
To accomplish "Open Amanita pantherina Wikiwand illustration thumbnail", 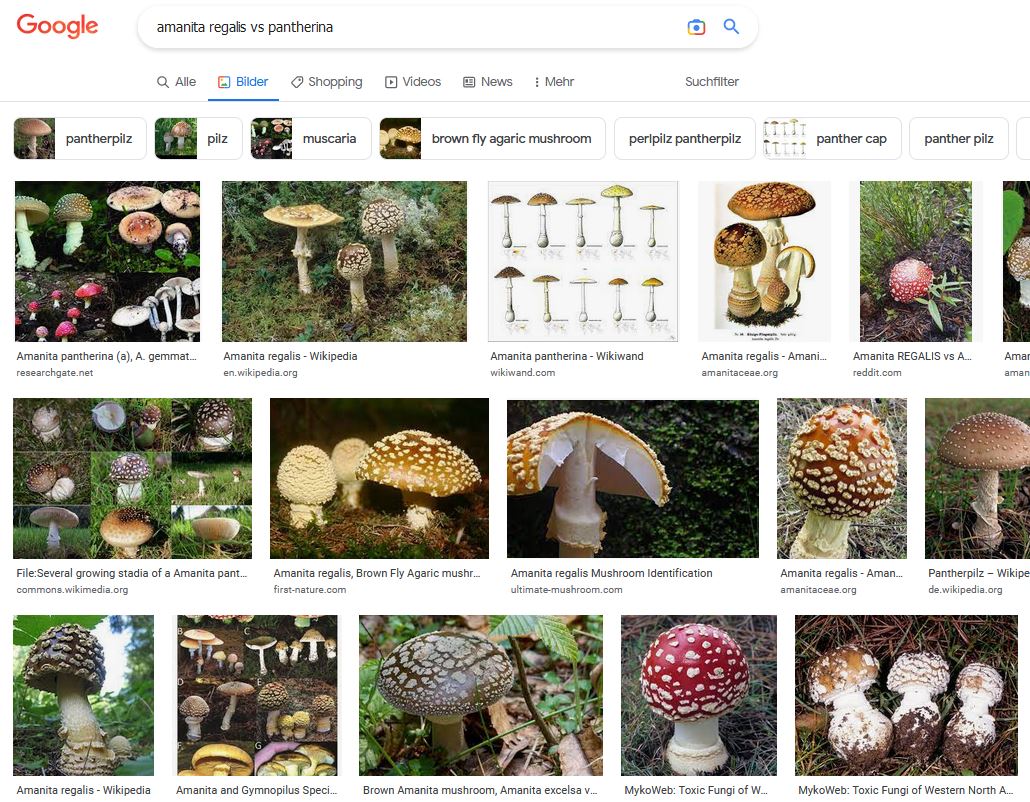I will coord(582,261).
